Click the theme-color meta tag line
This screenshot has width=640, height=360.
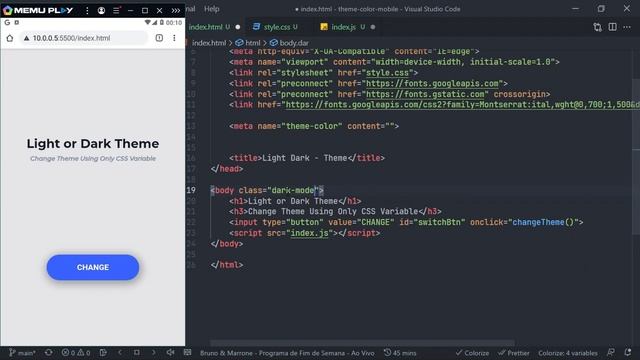314,126
